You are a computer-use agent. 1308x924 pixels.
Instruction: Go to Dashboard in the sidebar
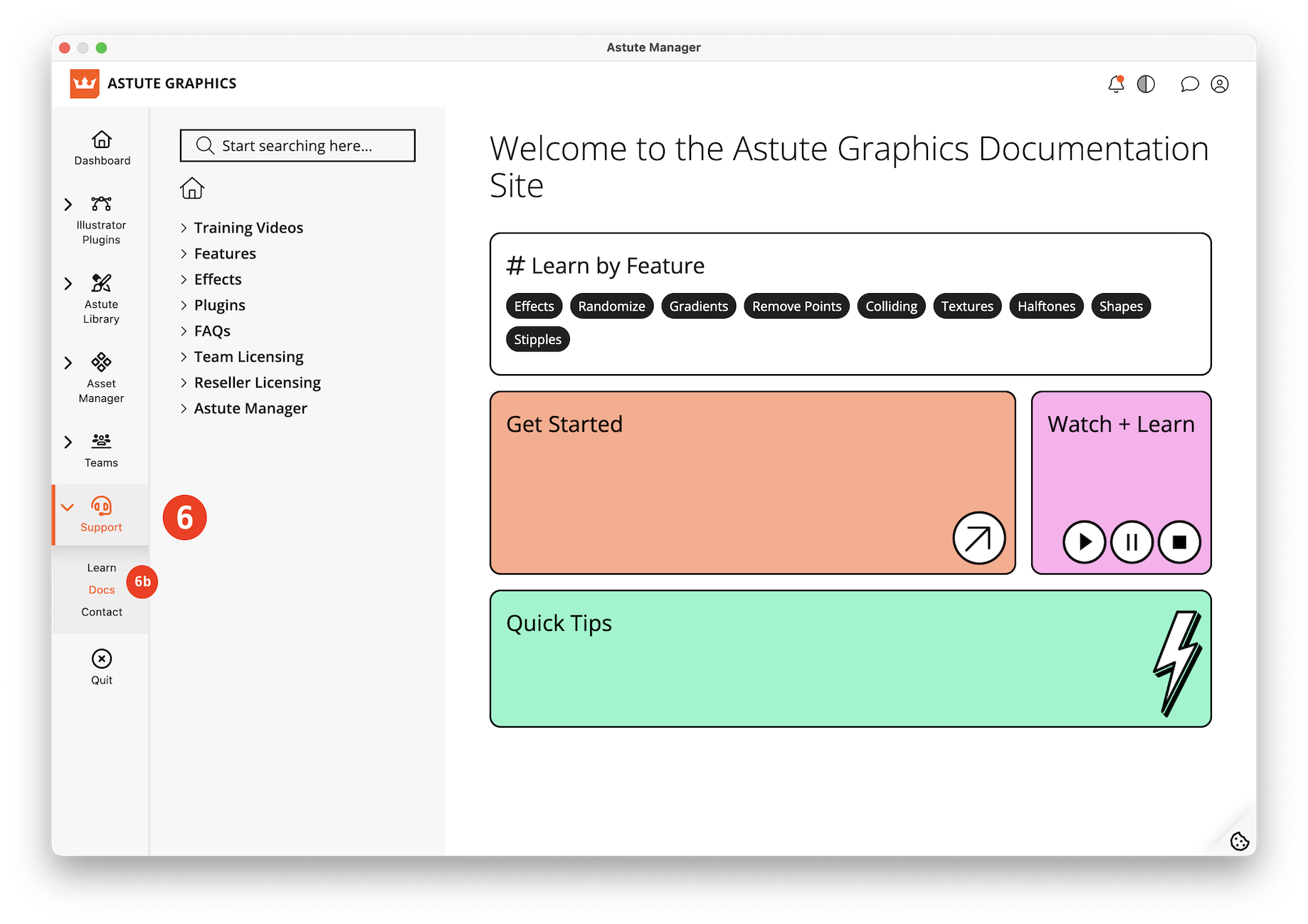pos(102,148)
